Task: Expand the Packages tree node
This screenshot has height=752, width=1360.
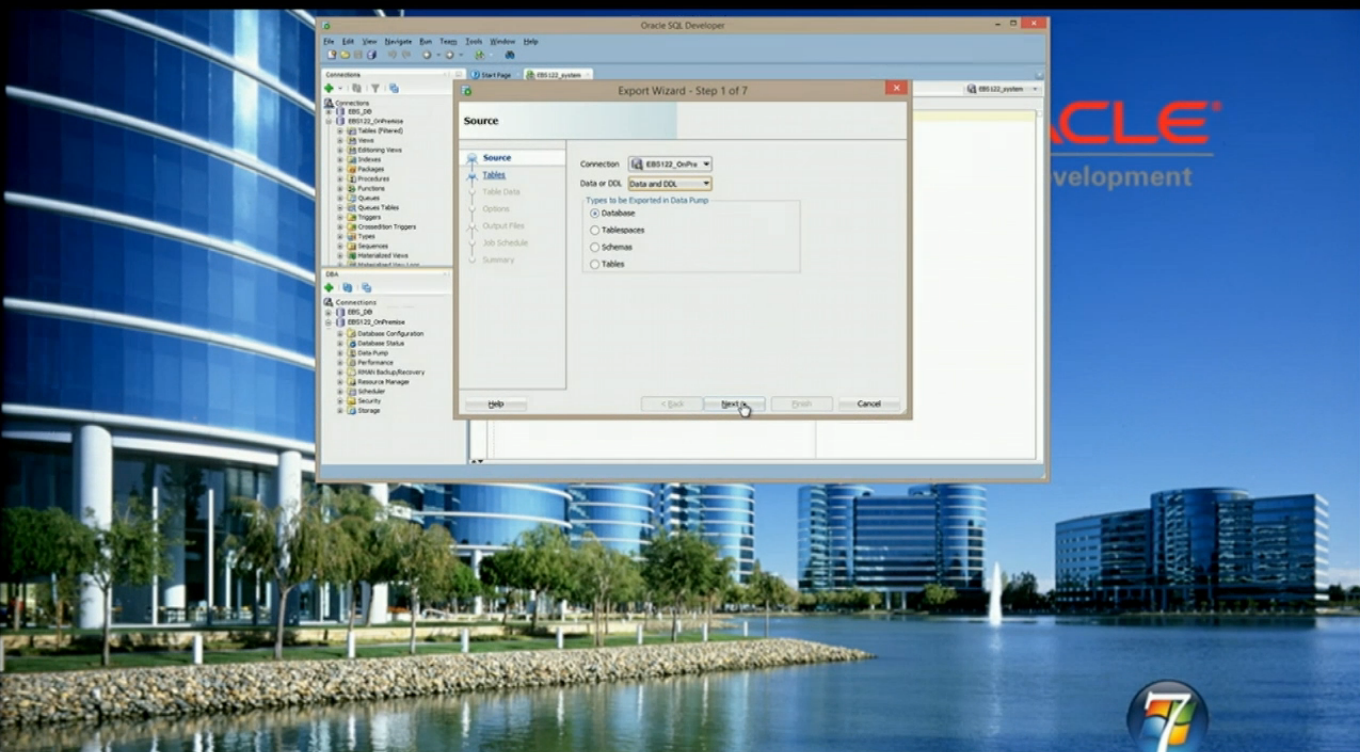Action: pos(340,169)
